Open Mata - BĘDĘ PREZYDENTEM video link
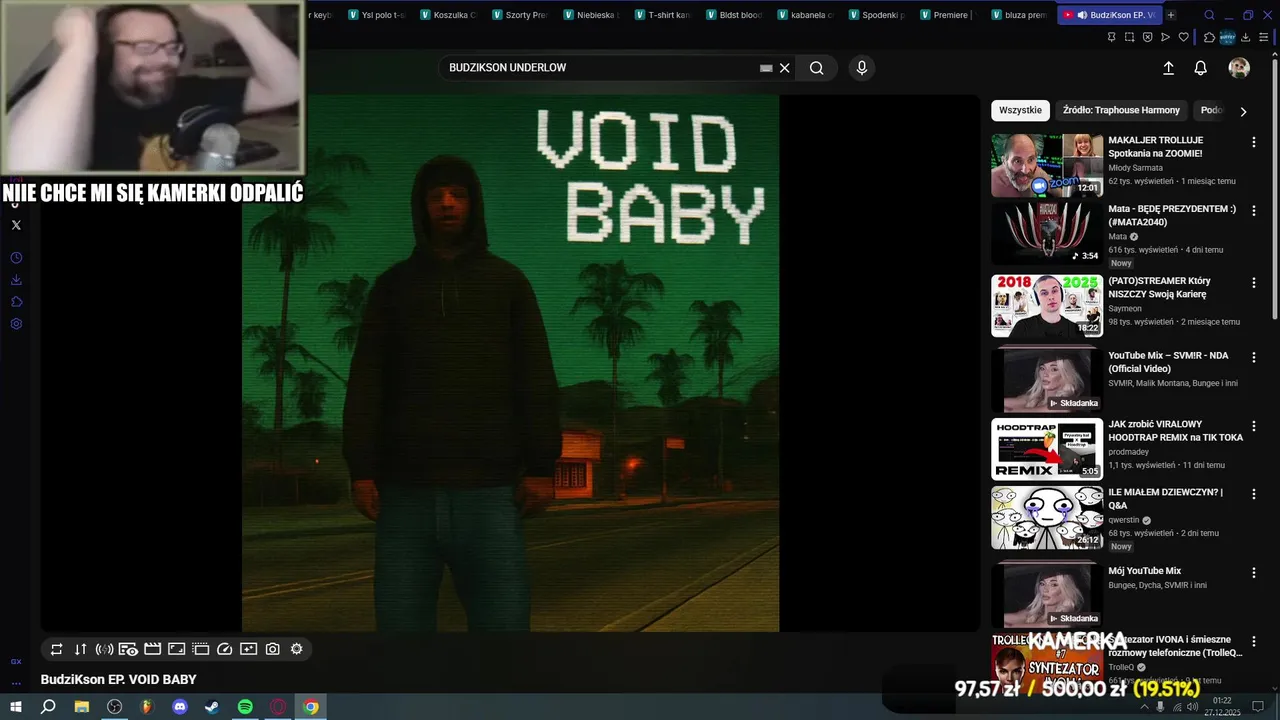 pos(1172,215)
